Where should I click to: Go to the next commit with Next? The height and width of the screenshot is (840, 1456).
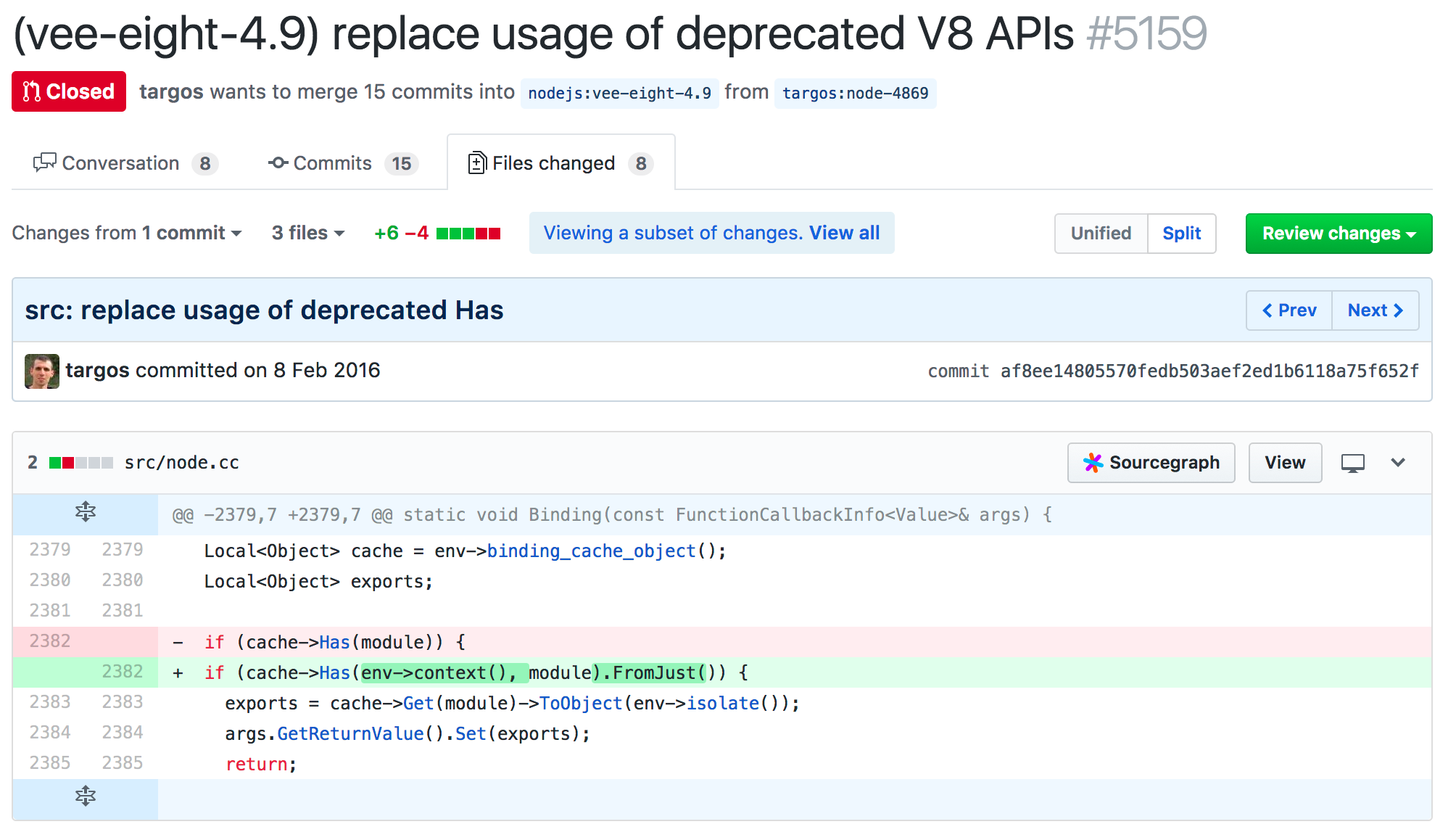pyautogui.click(x=1375, y=310)
